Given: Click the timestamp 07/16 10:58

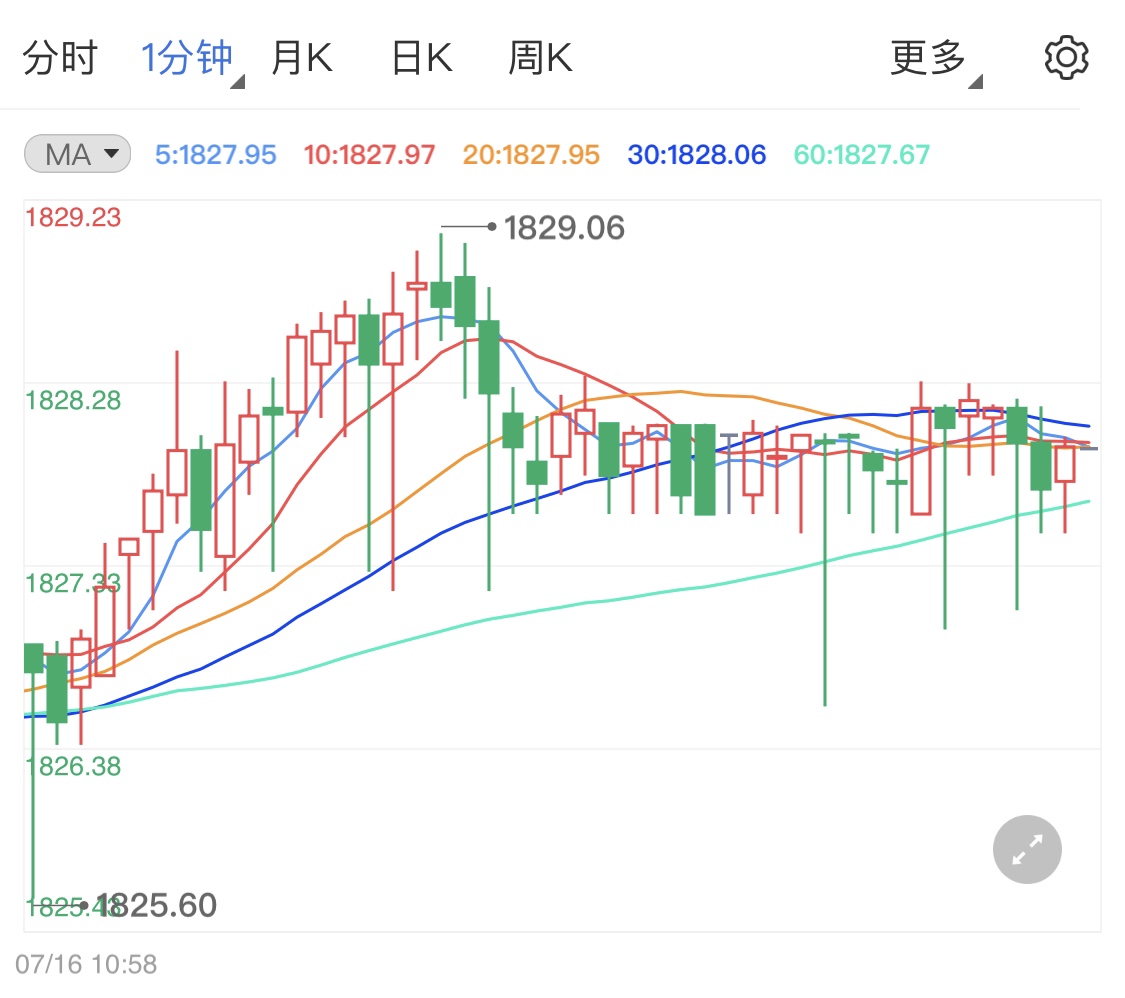Looking at the screenshot, I should [86, 964].
